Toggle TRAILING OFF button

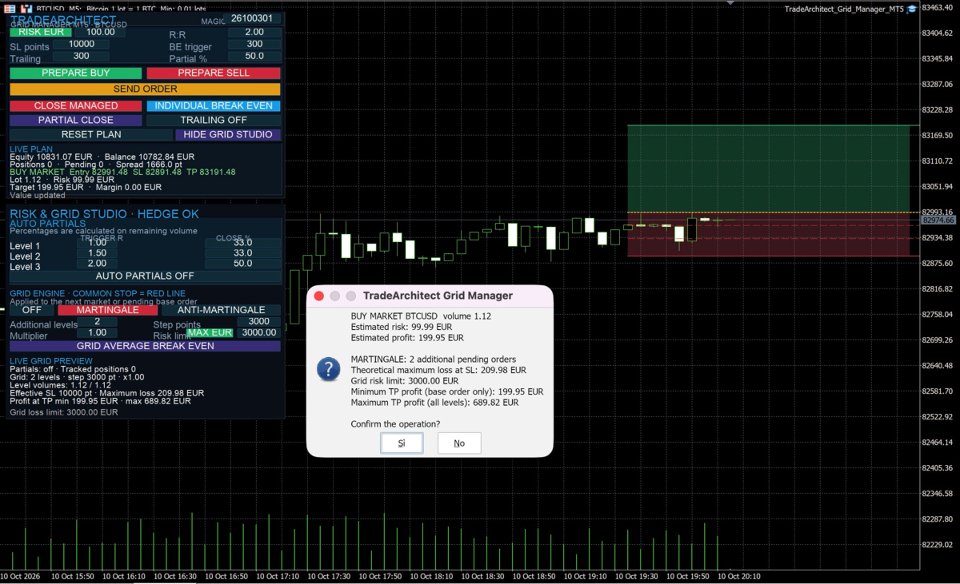pos(213,120)
